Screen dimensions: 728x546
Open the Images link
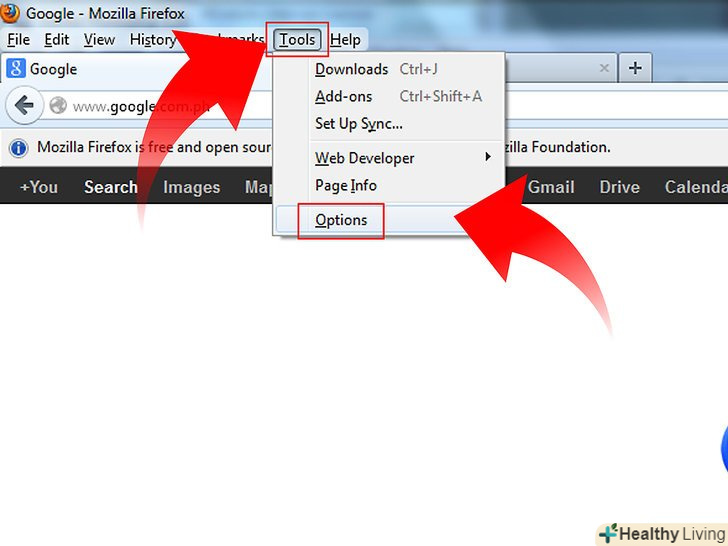pos(191,187)
